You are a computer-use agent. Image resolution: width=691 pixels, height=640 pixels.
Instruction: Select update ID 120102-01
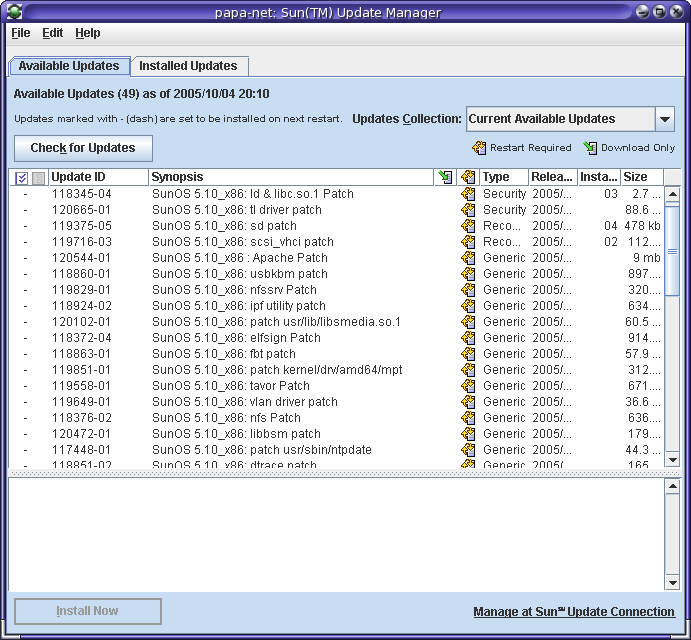tap(81, 322)
